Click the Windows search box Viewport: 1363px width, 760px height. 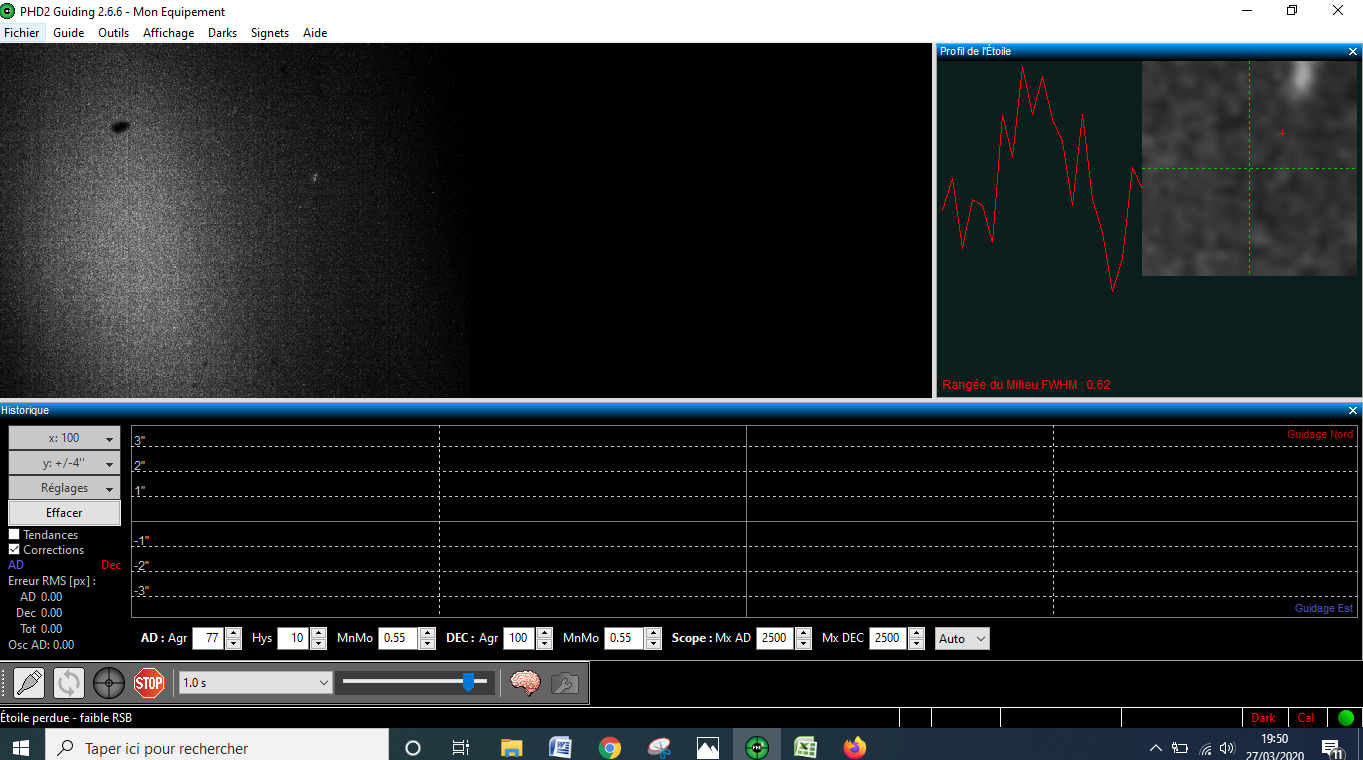pyautogui.click(x=217, y=747)
